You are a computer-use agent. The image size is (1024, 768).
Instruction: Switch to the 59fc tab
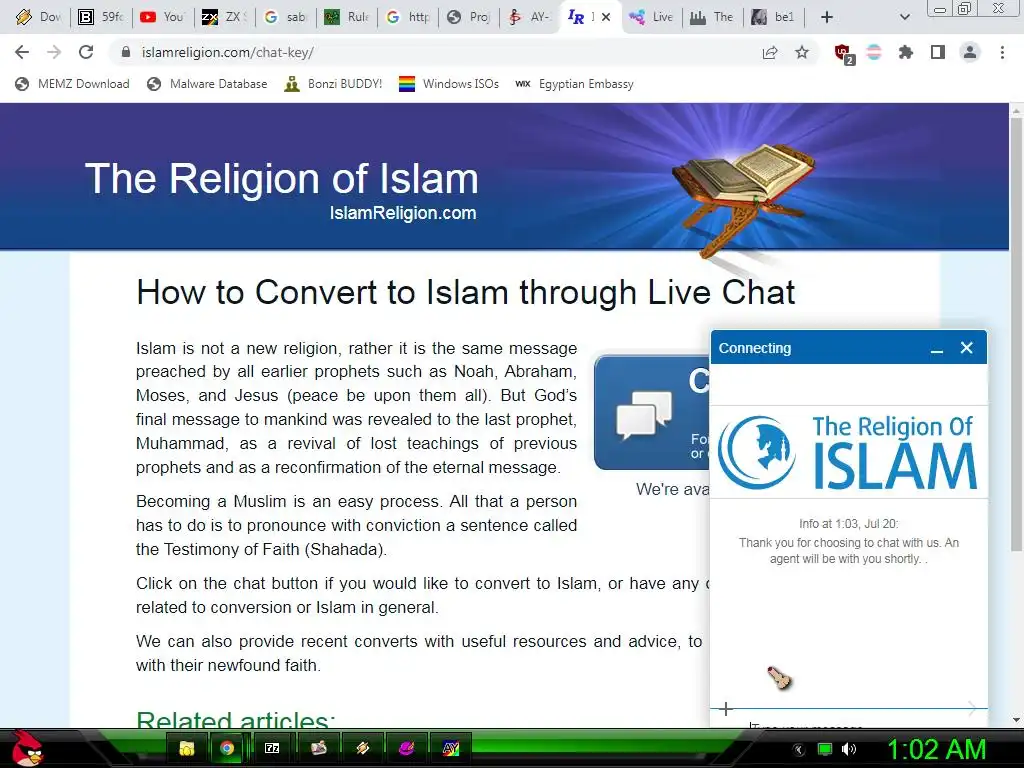tap(101, 17)
